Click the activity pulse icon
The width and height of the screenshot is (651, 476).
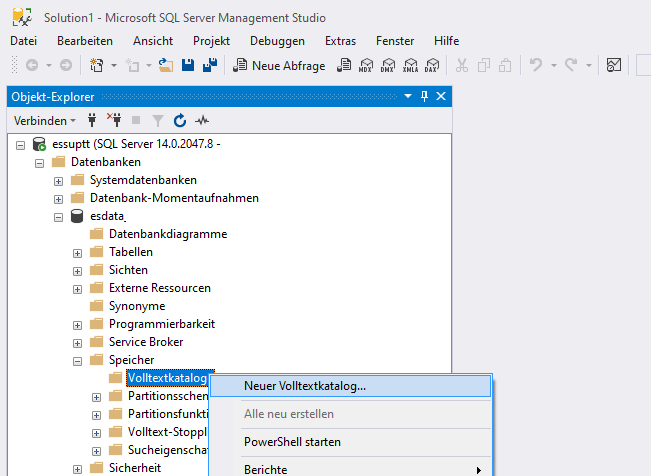pyautogui.click(x=202, y=120)
